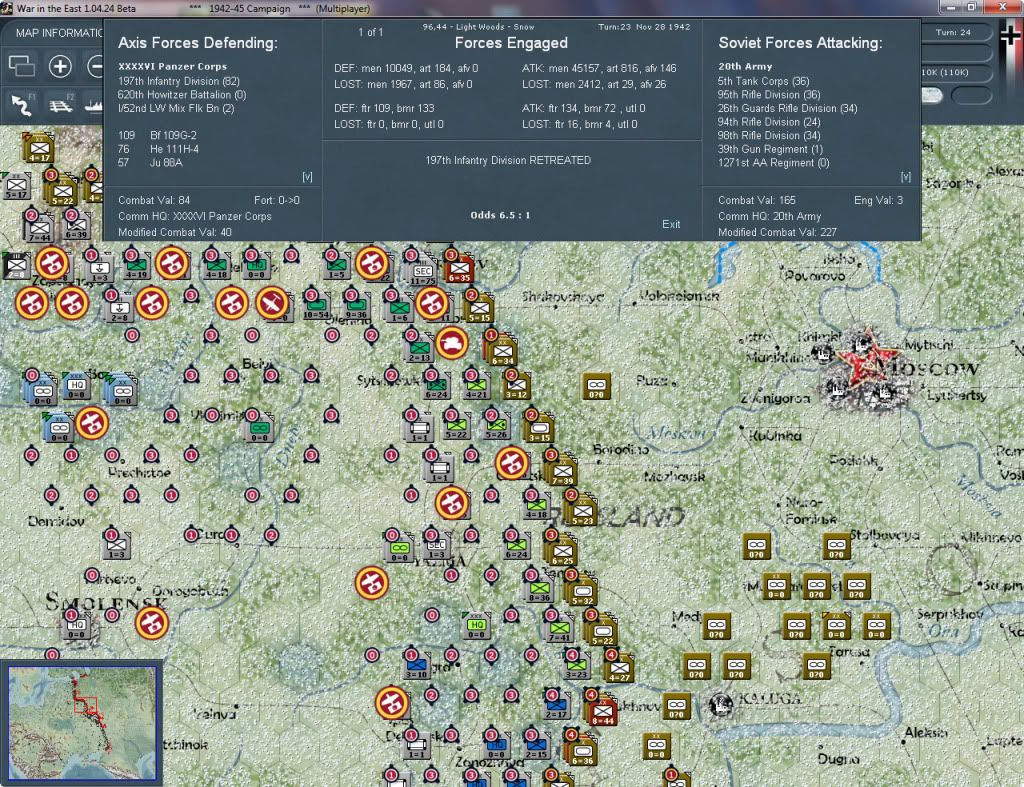The height and width of the screenshot is (787, 1024).
Task: Select the 9=36 panzer counter
Action: click(356, 306)
